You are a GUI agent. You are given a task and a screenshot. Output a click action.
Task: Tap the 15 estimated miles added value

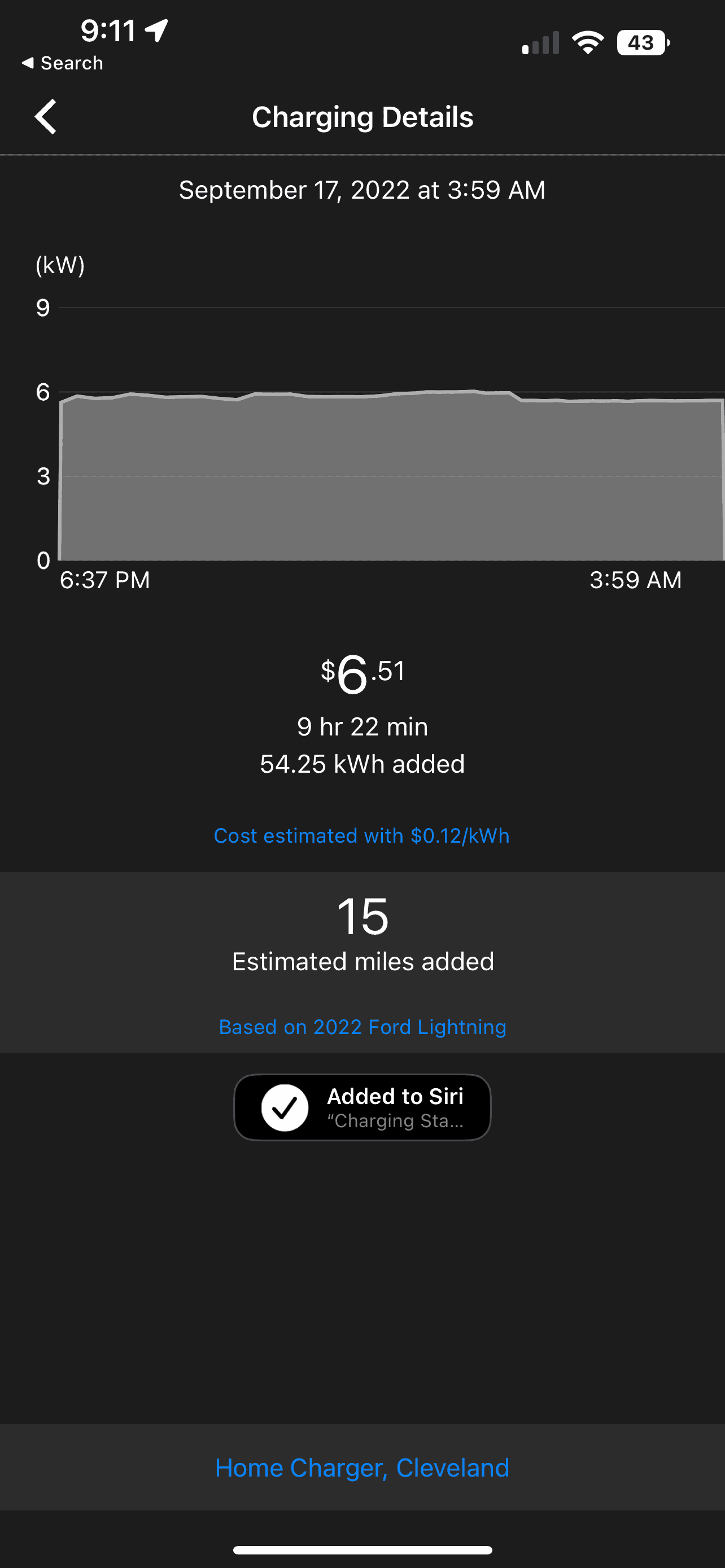362,916
